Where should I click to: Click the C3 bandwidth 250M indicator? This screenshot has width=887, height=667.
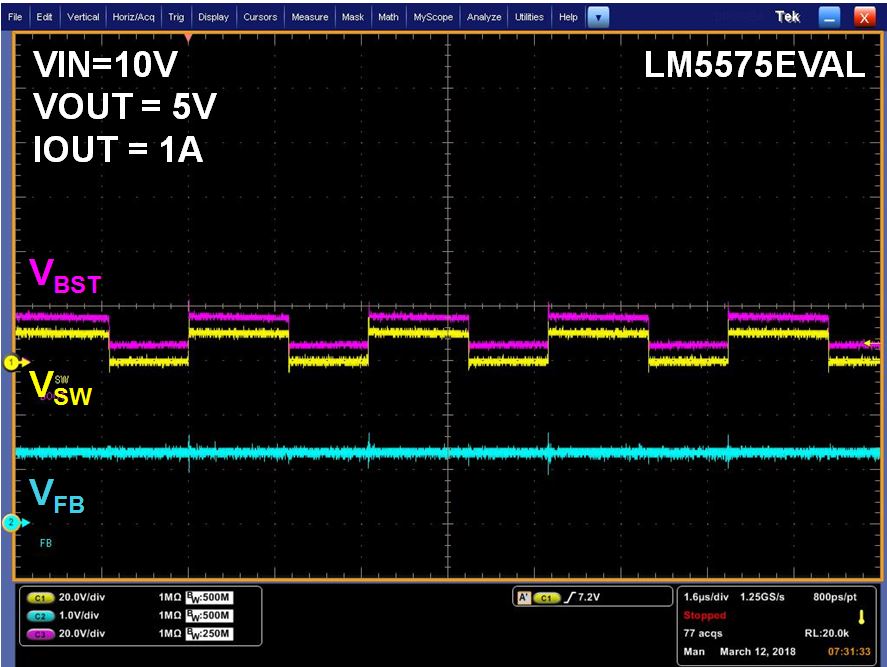tap(209, 634)
